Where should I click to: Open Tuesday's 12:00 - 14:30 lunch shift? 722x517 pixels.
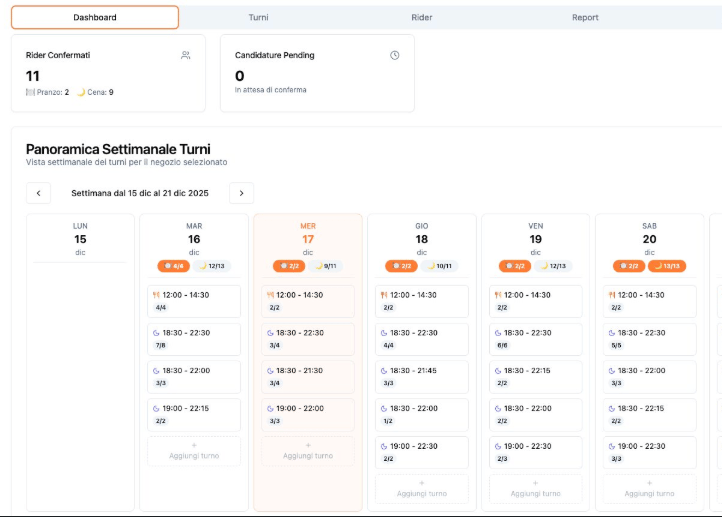(194, 301)
